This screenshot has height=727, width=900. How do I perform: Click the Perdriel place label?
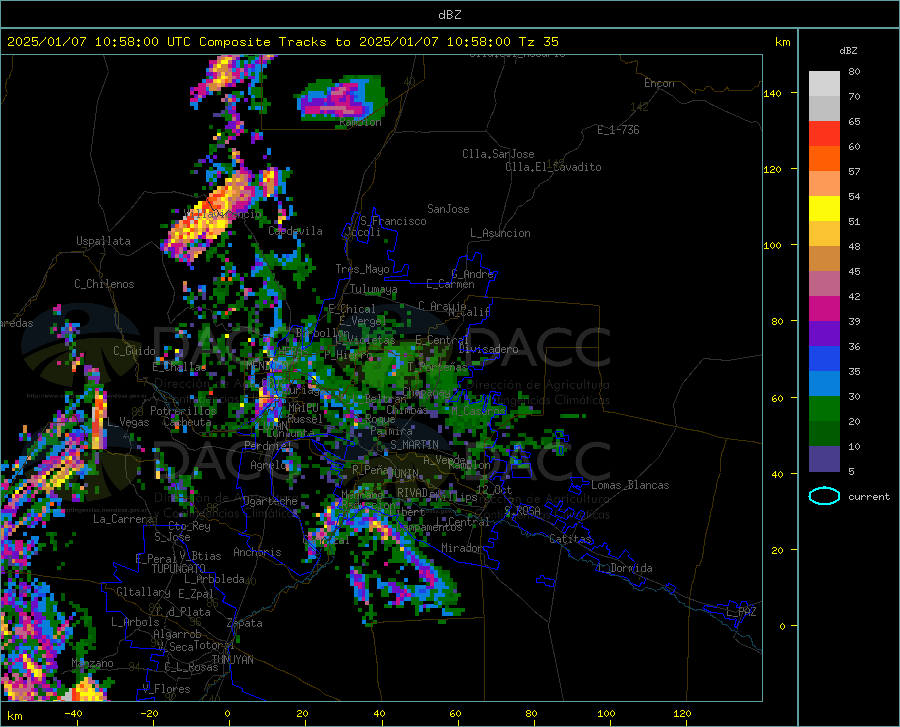pos(268,445)
